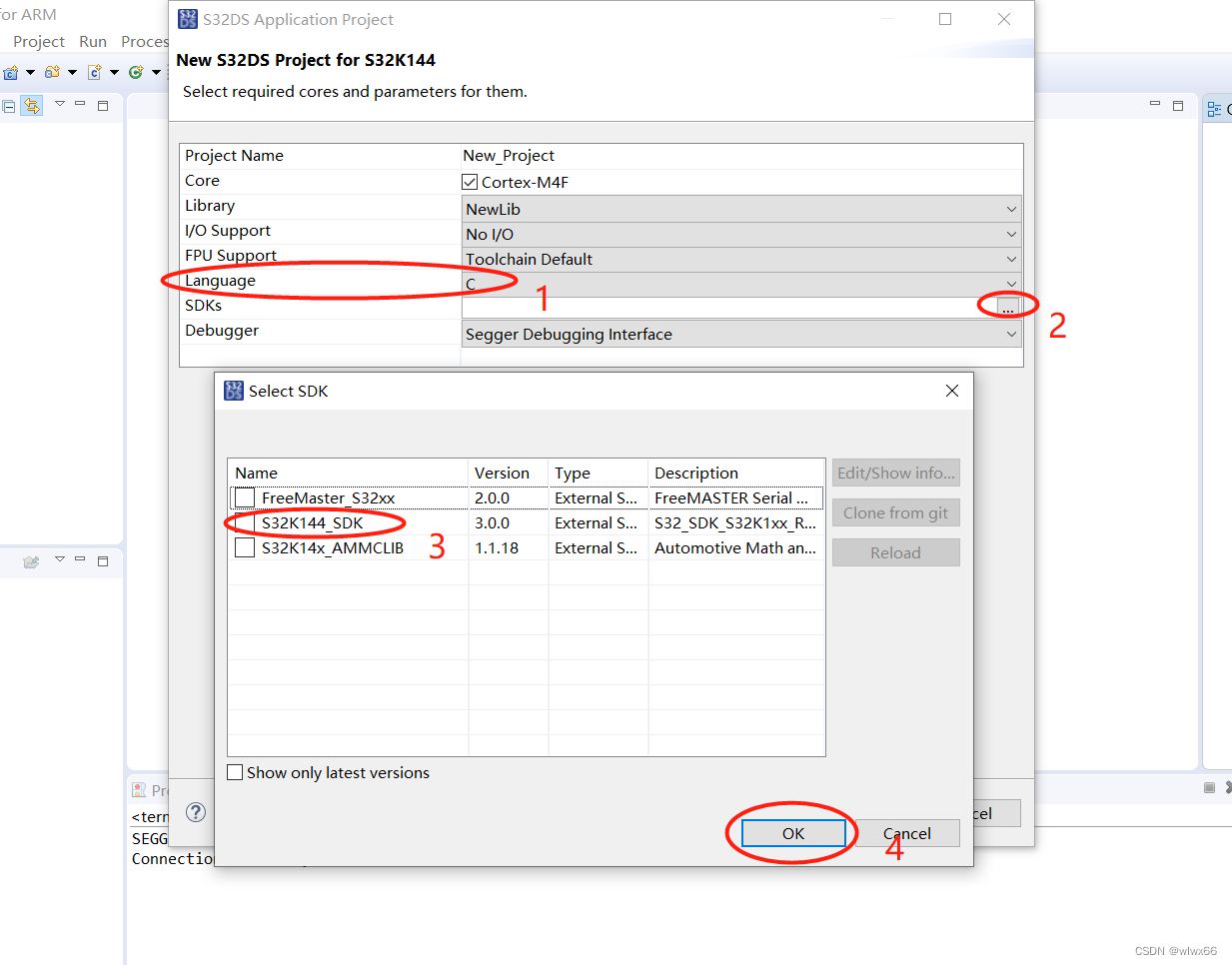Click the S32DS logo in wizard title bar
Viewport: 1232px width, 965px height.
tap(188, 19)
